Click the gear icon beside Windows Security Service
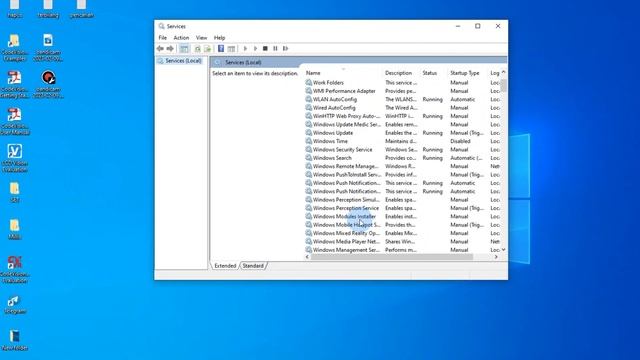Image resolution: width=640 pixels, height=360 pixels. click(309, 149)
